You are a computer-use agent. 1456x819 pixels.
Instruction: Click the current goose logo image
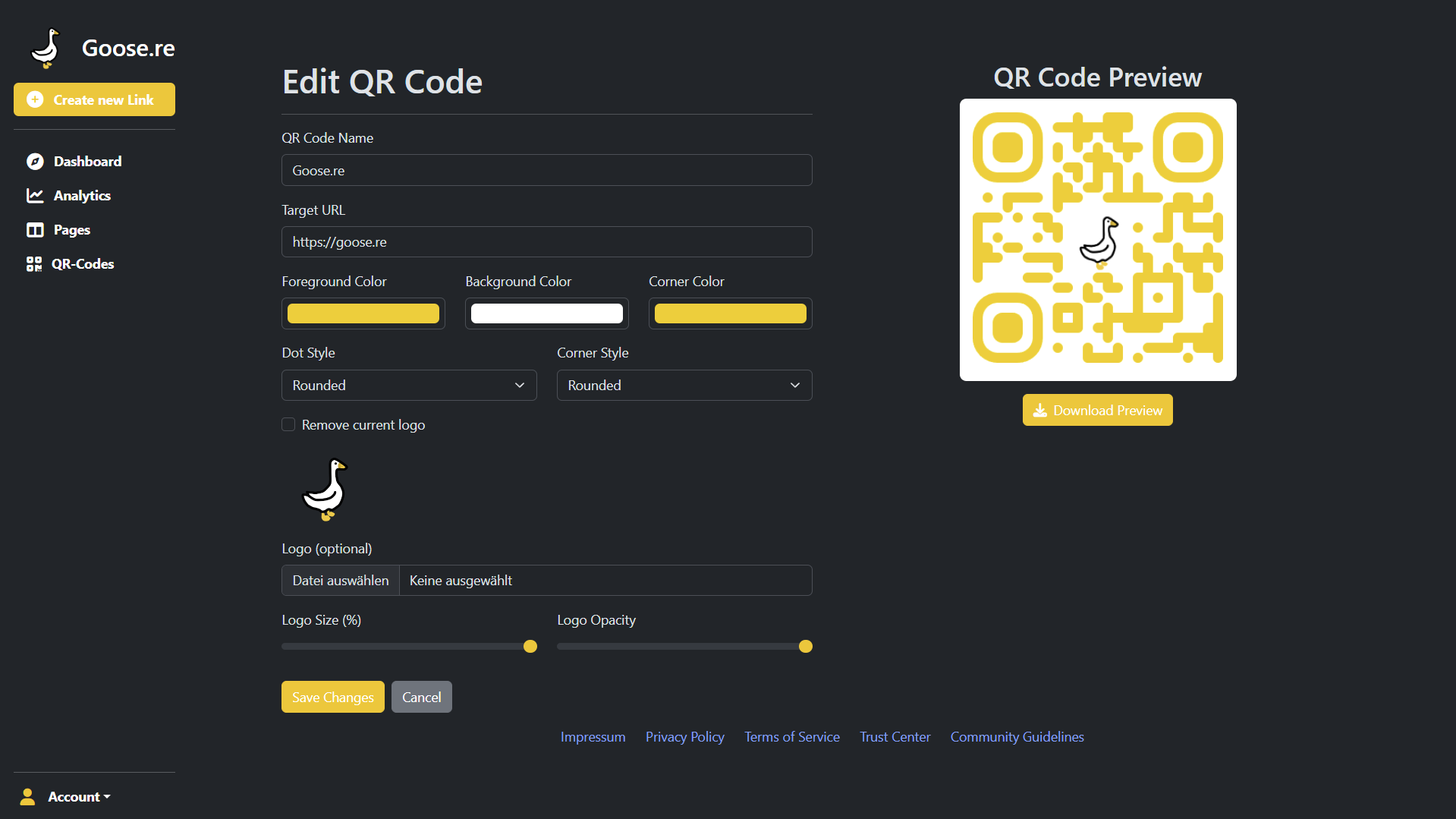point(325,490)
